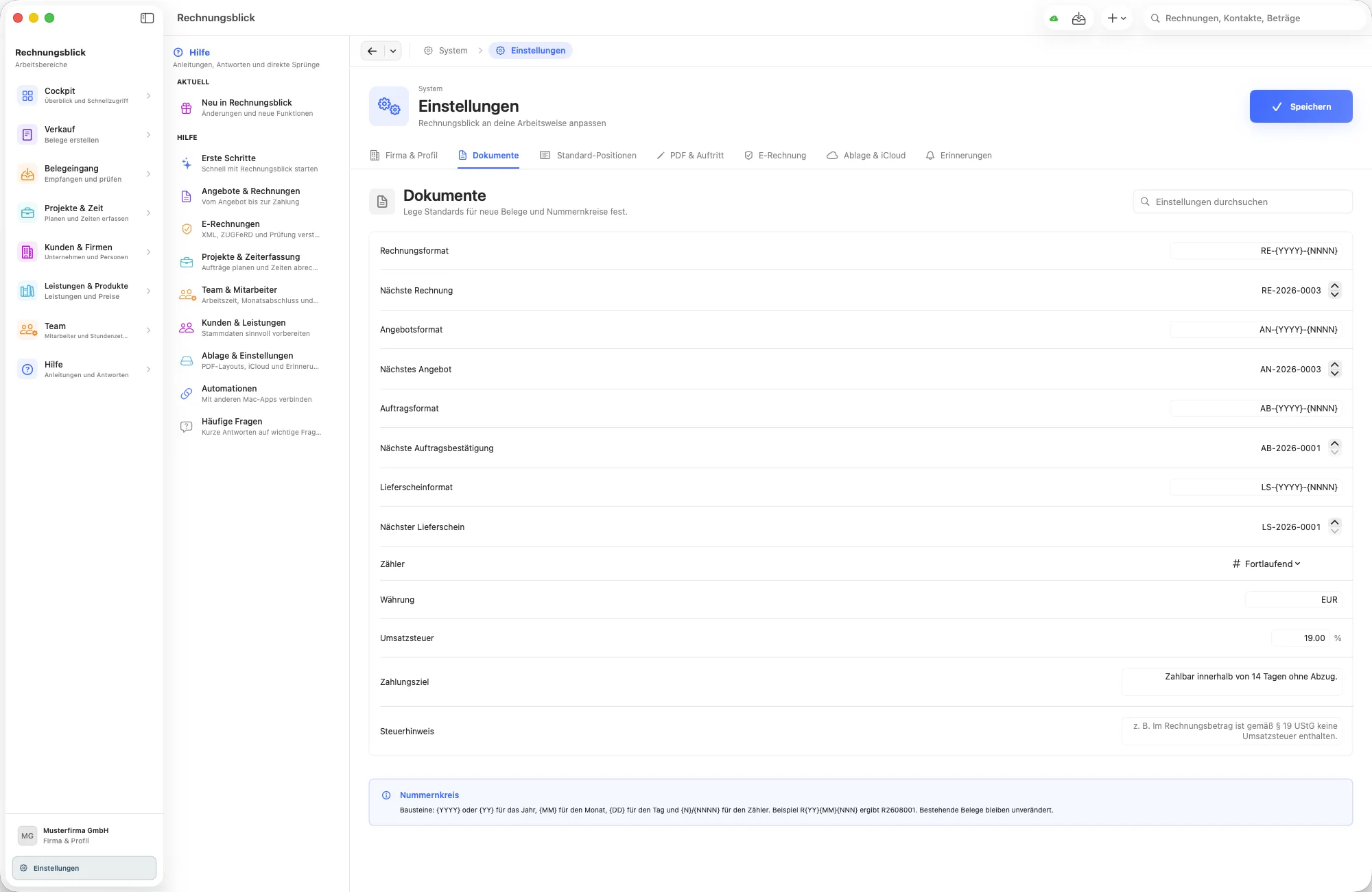
Task: Click the Häufige Fragen question bubble icon
Action: point(186,426)
